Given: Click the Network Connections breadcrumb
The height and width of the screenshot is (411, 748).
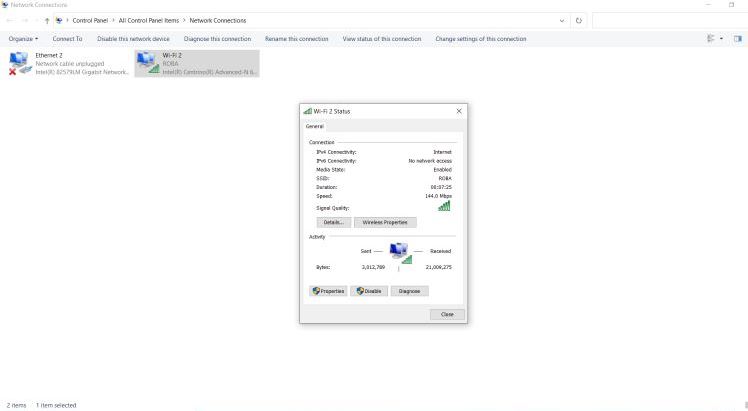Looking at the screenshot, I should (218, 21).
